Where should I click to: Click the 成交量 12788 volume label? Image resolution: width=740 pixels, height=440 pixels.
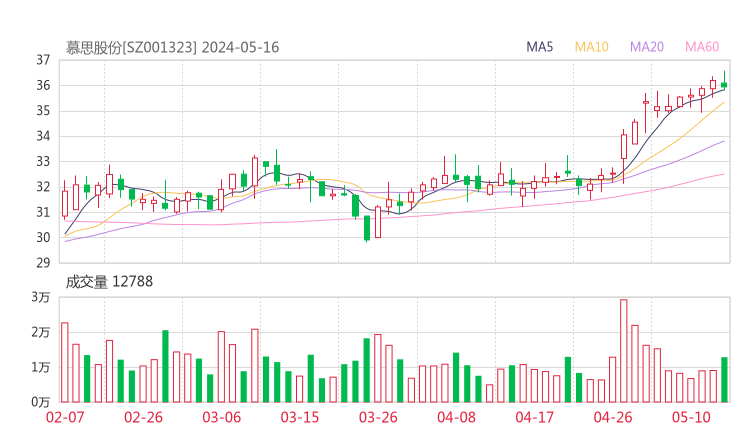109,282
